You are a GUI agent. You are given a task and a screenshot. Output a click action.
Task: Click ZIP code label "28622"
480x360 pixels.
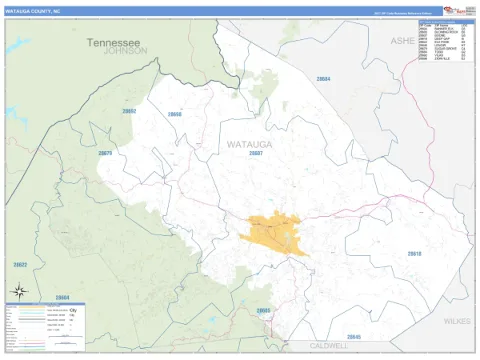point(20,265)
